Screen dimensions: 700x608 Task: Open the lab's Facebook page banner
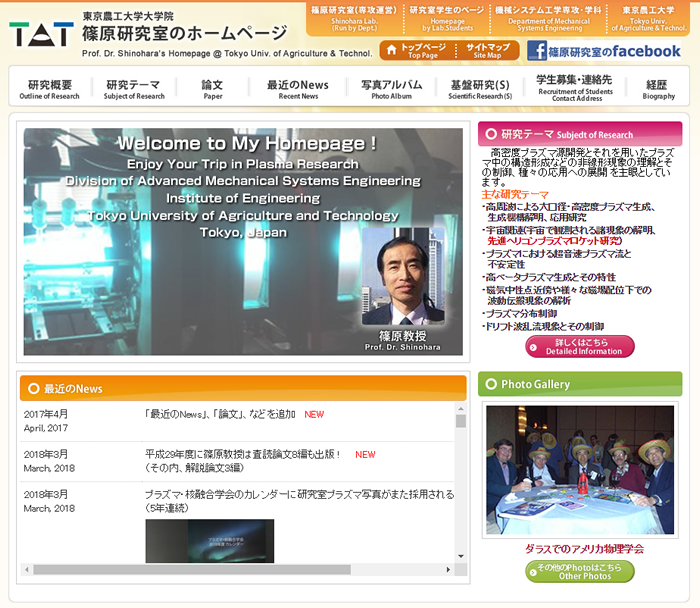pos(604,50)
